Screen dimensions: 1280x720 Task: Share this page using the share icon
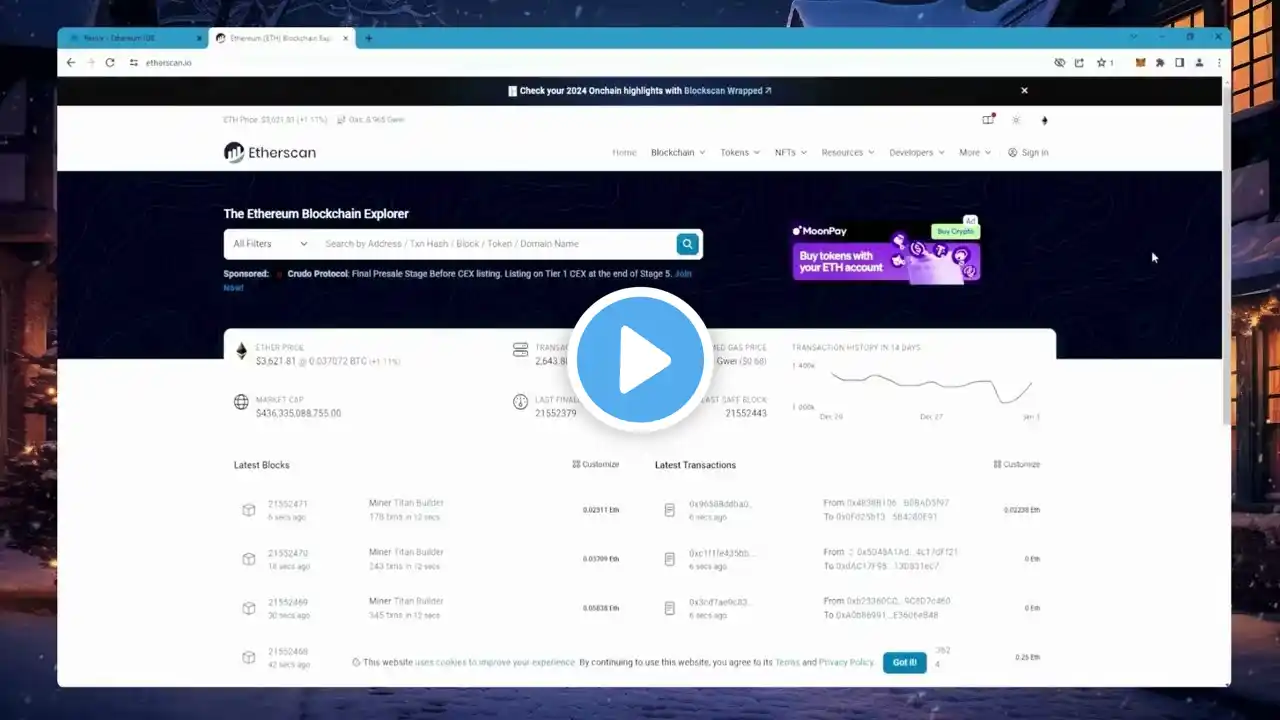coord(1079,62)
